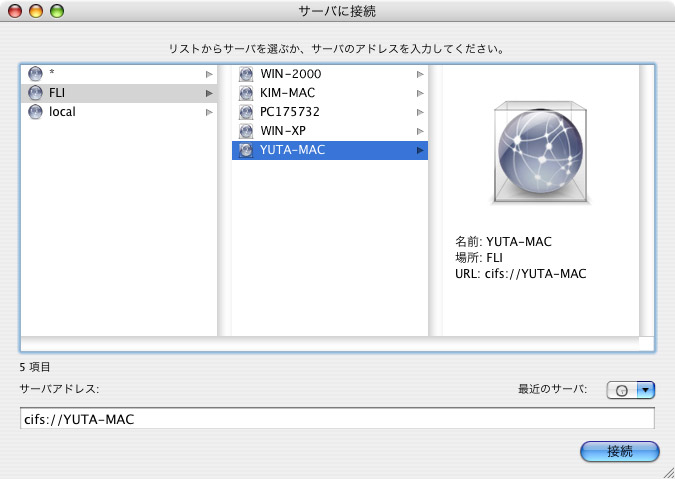The image size is (675, 479).
Task: Click the globe icon next to FLI
Action: pyautogui.click(x=35, y=93)
